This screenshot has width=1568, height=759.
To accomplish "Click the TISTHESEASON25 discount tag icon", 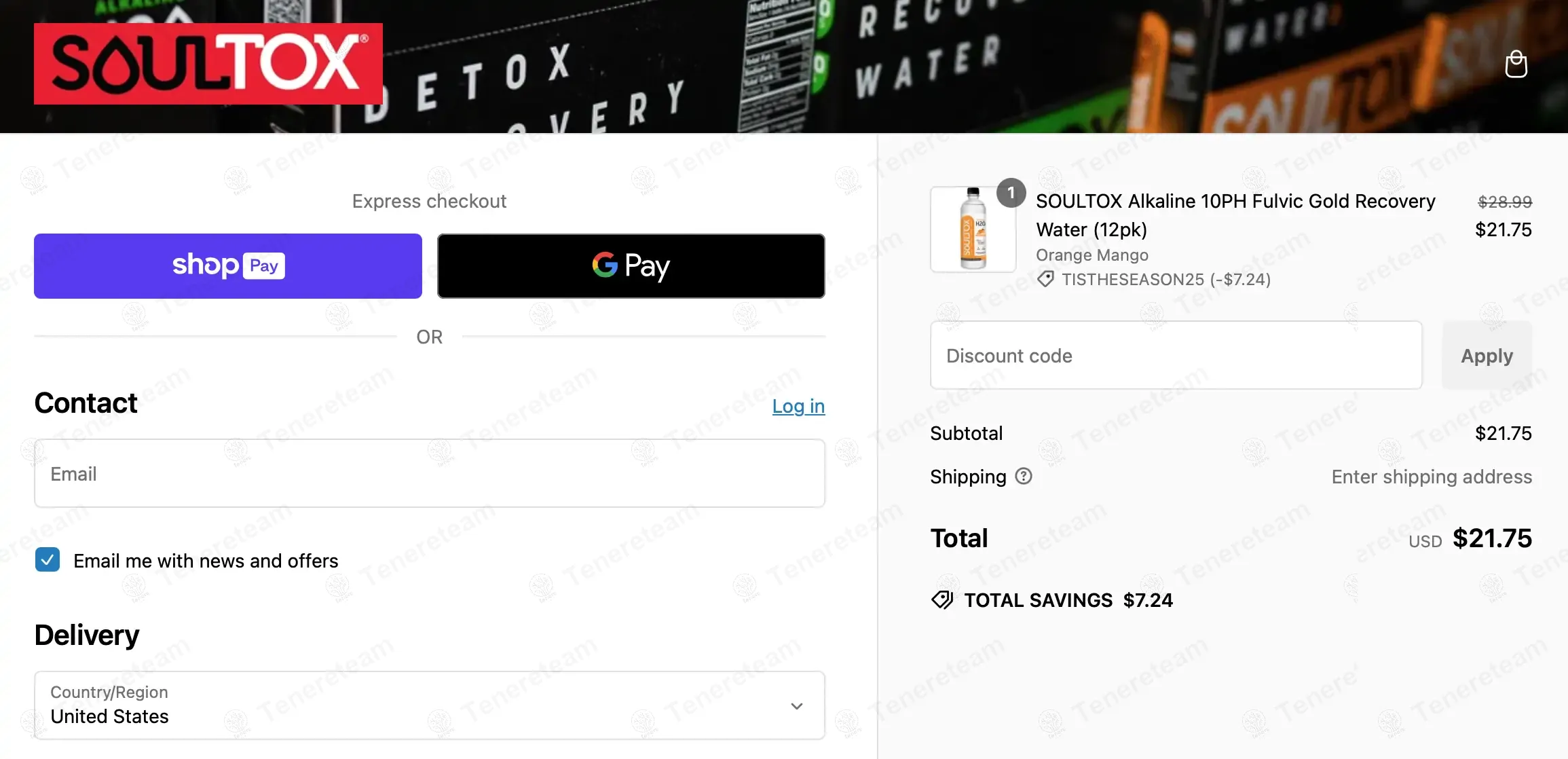I will click(1045, 279).
